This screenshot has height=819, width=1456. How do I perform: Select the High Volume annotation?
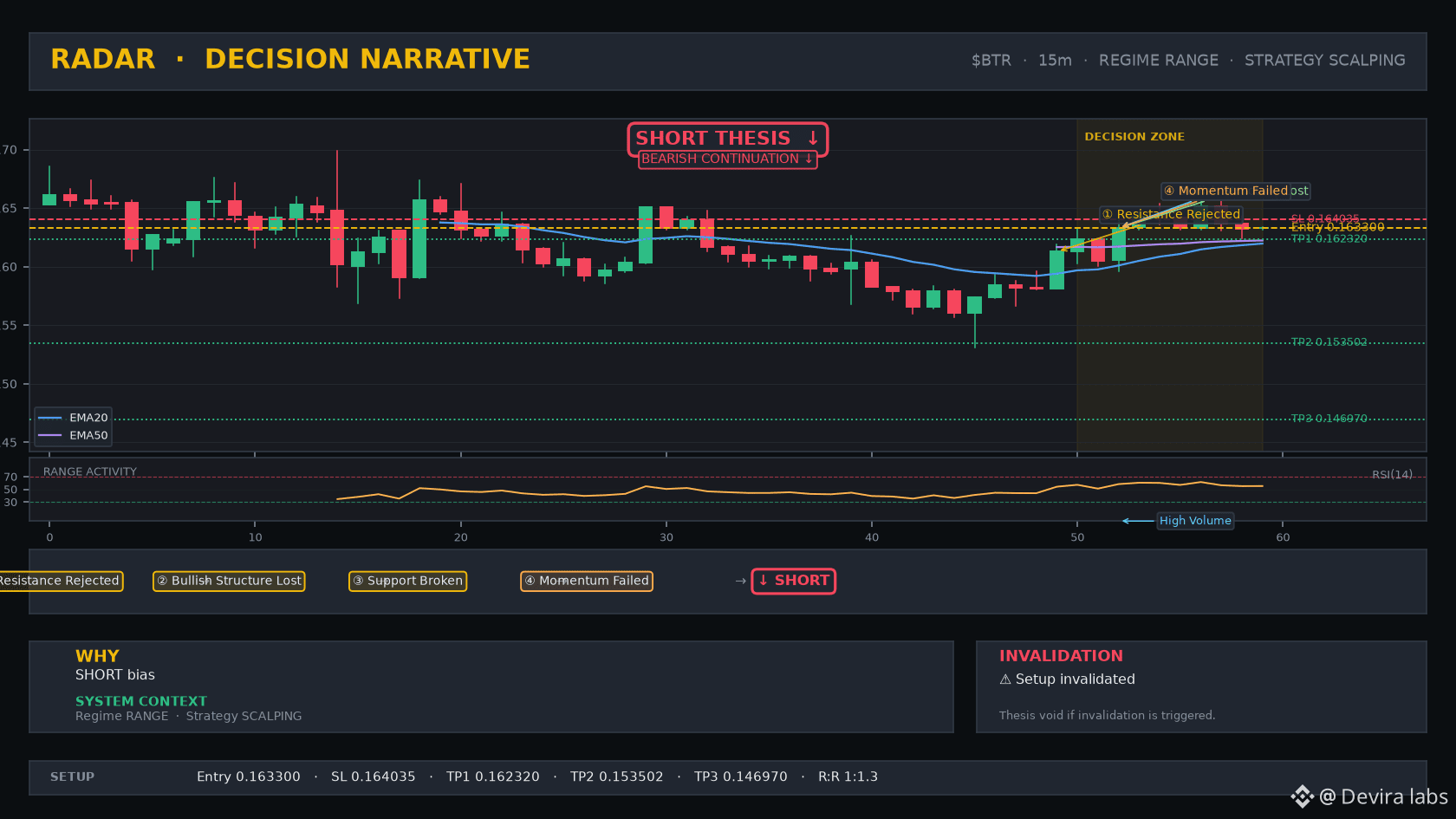pos(1195,521)
